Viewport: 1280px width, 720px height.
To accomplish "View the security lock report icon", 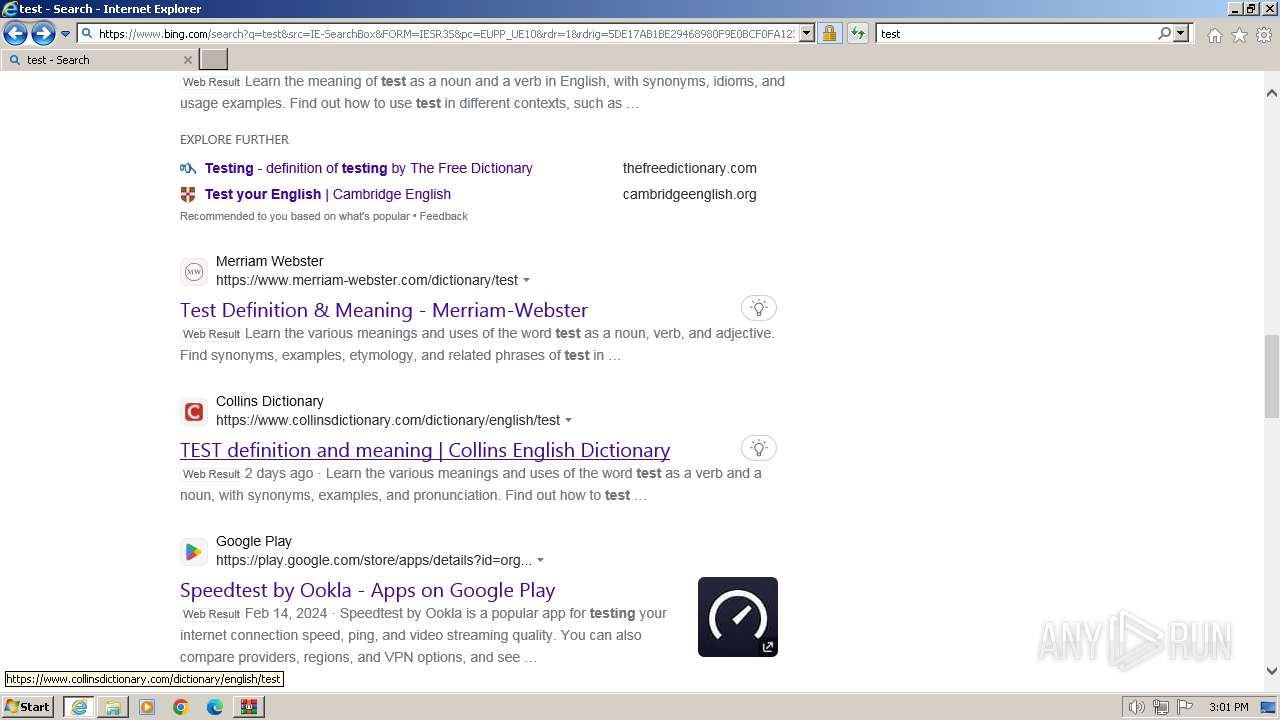I will coord(829,33).
